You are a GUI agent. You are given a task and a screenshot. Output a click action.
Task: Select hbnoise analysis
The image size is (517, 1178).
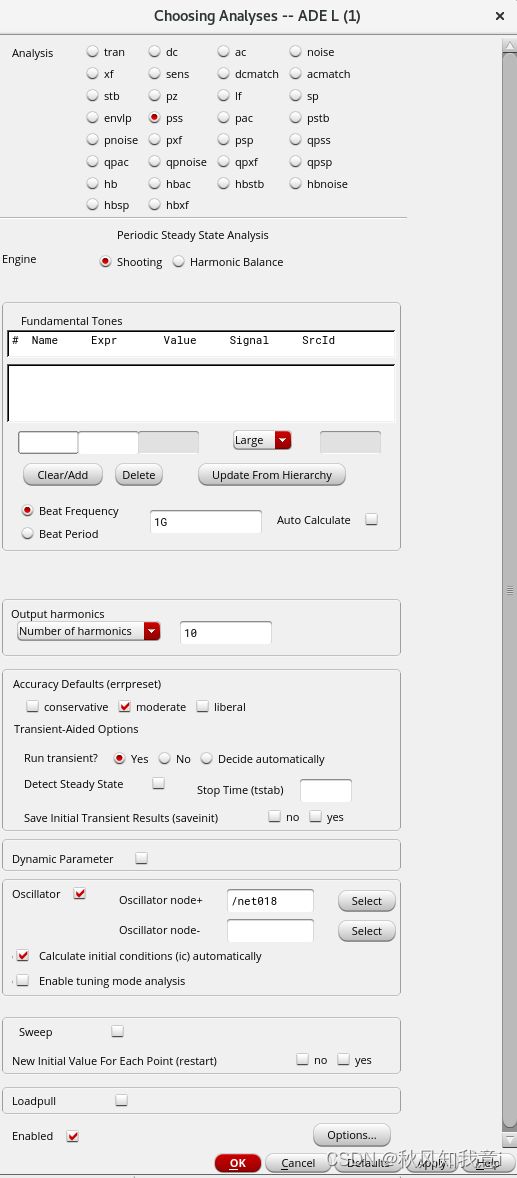pyautogui.click(x=295, y=183)
